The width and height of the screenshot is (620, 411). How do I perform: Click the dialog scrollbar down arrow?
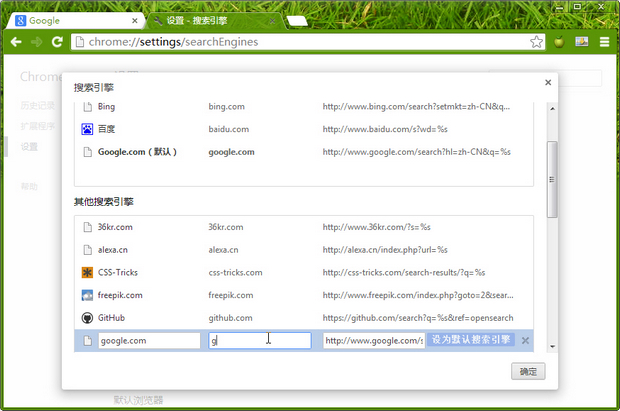pos(552,347)
